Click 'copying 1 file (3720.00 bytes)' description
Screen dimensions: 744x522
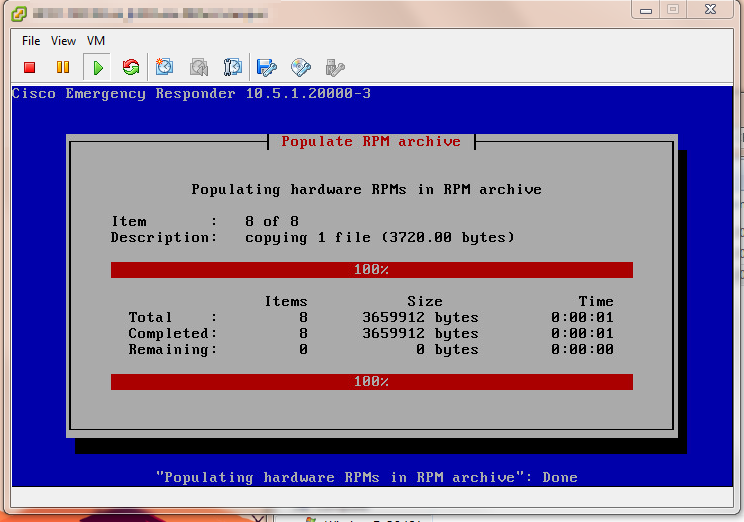380,238
